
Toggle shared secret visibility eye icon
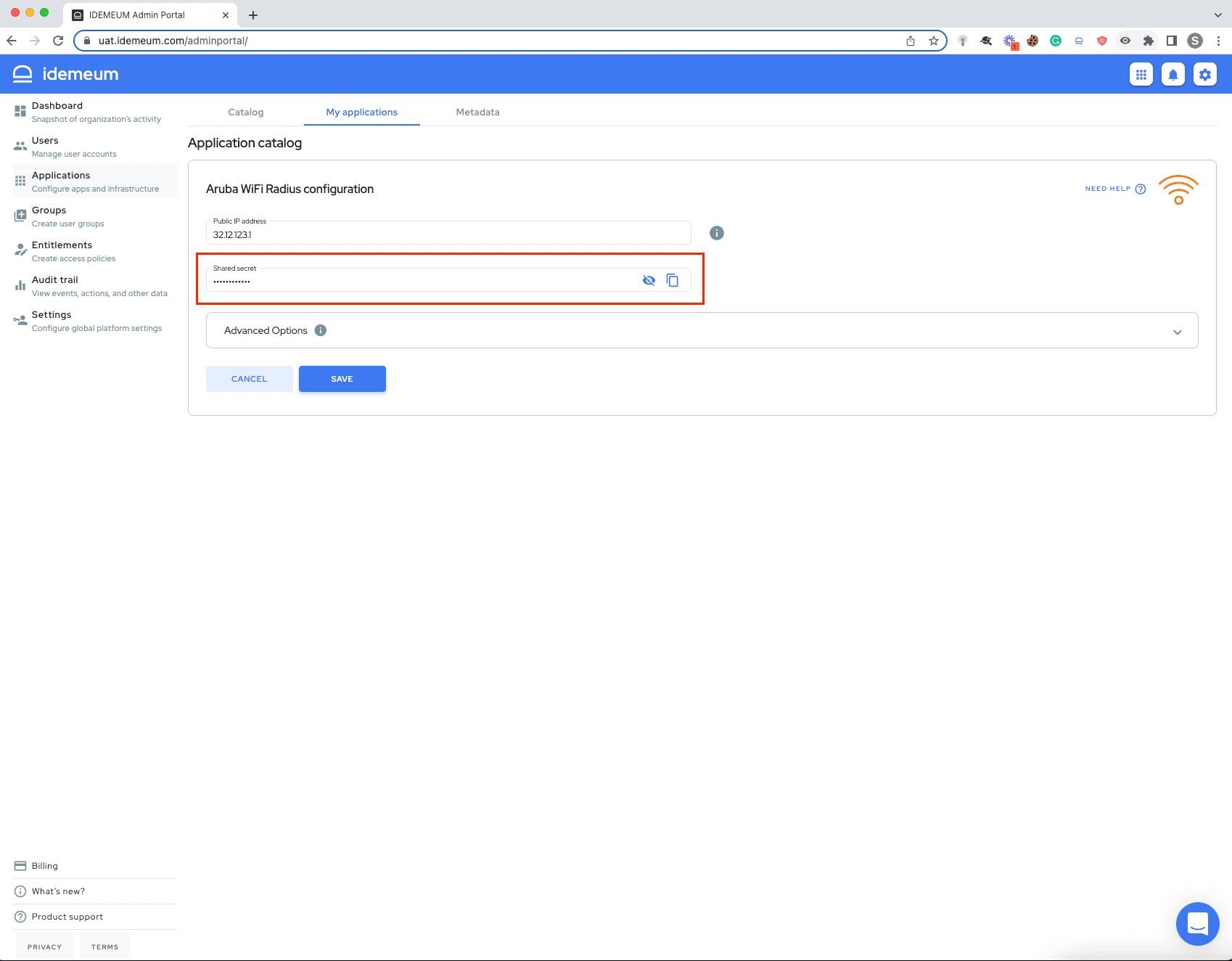pos(649,280)
